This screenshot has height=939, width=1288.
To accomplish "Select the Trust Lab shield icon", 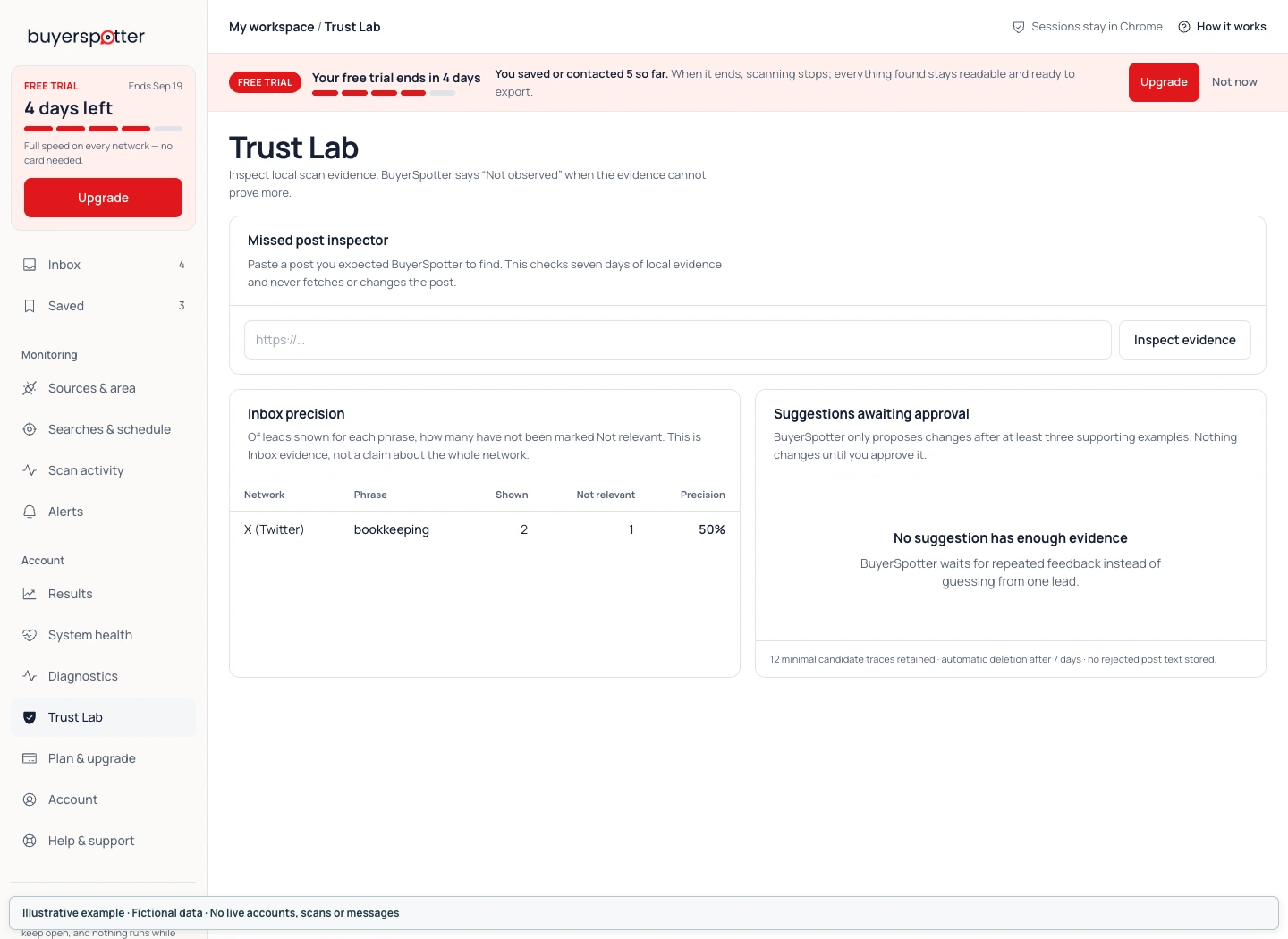I will [30, 717].
